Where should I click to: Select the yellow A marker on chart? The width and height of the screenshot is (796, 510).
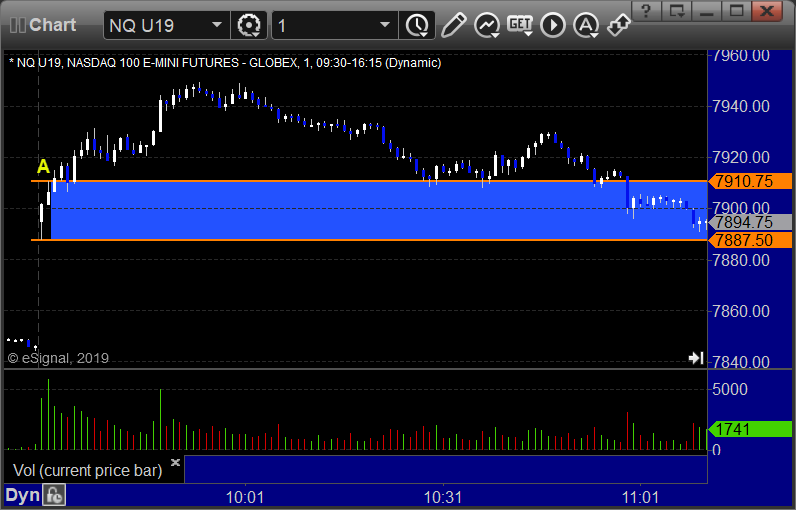[x=43, y=166]
